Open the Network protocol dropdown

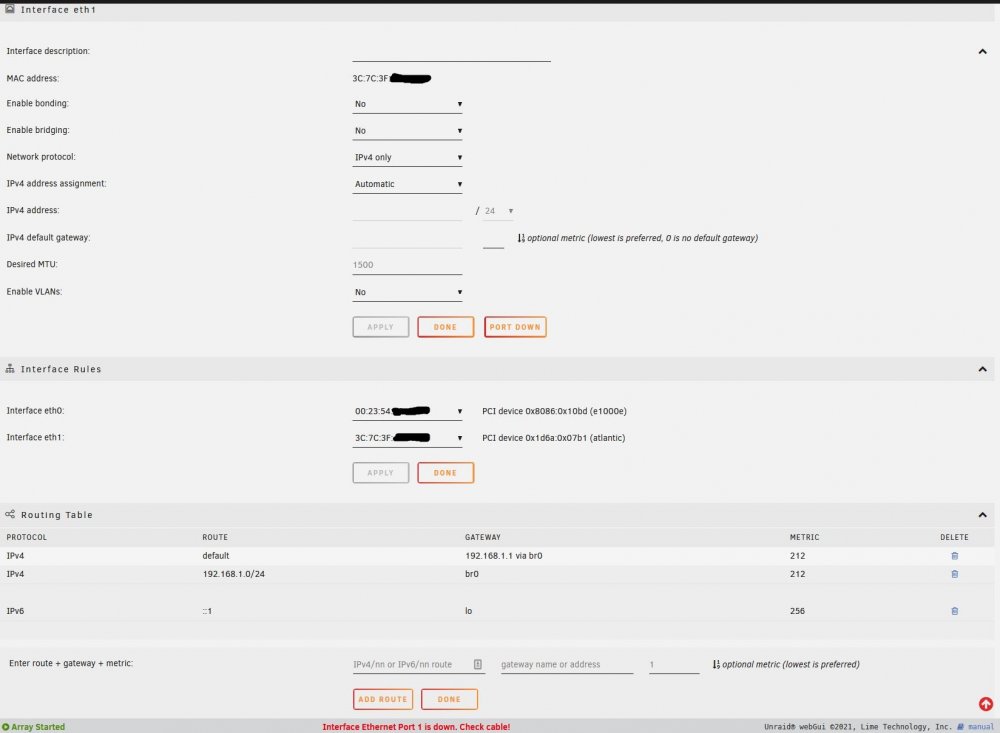(x=407, y=158)
